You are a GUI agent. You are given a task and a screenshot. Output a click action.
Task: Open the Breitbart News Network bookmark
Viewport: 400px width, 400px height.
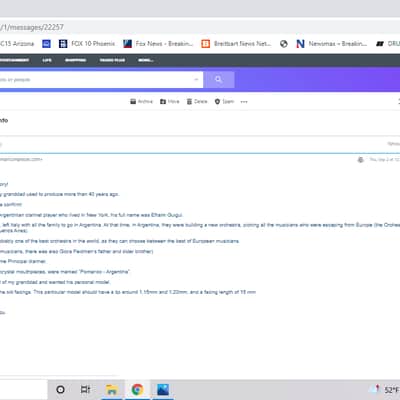point(236,44)
